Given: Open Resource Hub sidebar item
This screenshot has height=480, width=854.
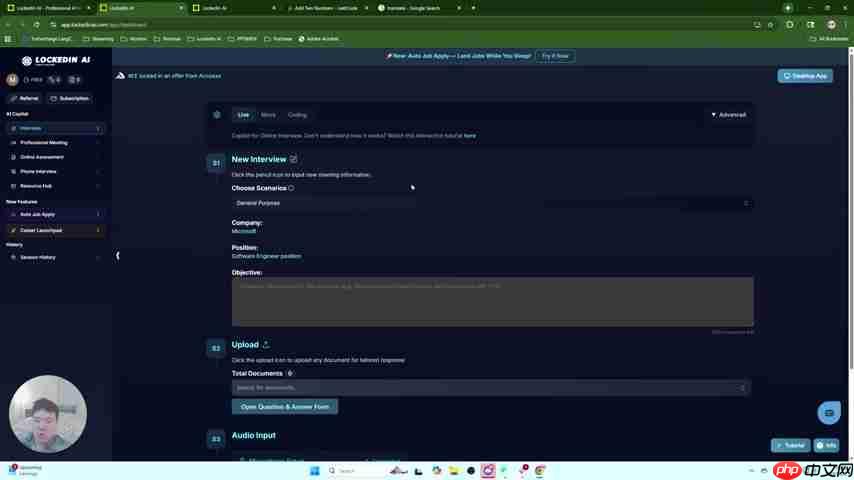Looking at the screenshot, I should tap(55, 186).
